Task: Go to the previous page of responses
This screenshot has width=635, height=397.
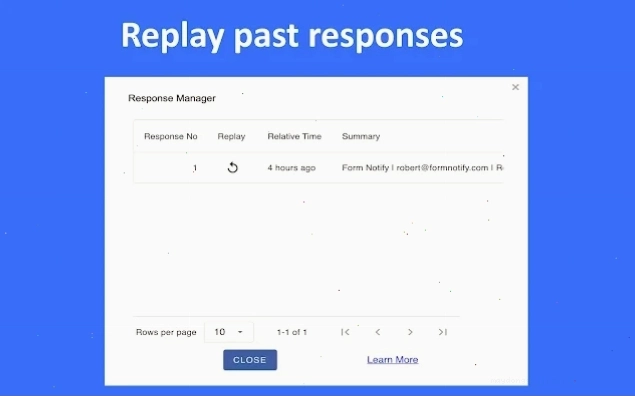Action: [378, 332]
